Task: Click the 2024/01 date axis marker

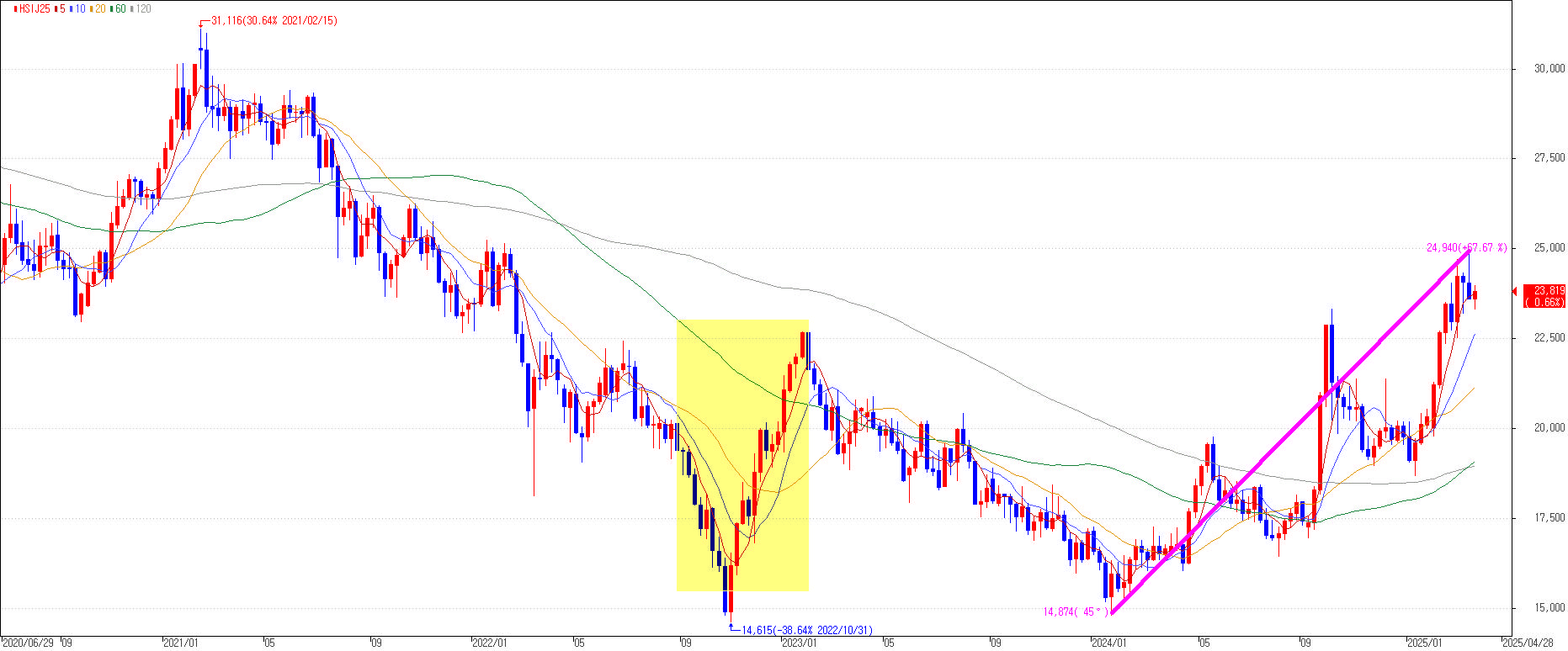Action: (1108, 643)
